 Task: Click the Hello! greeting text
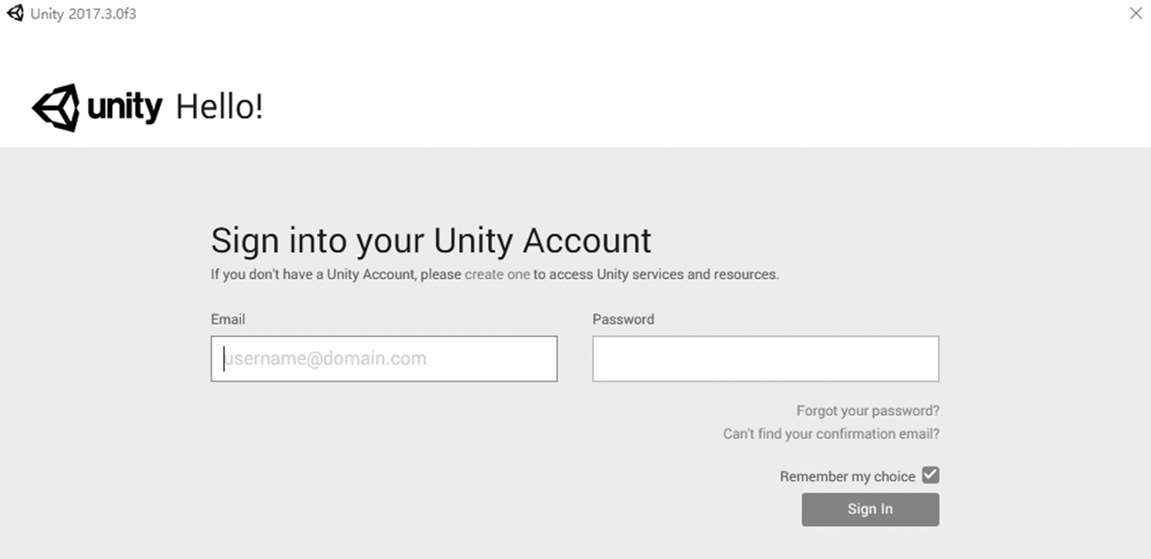(219, 107)
